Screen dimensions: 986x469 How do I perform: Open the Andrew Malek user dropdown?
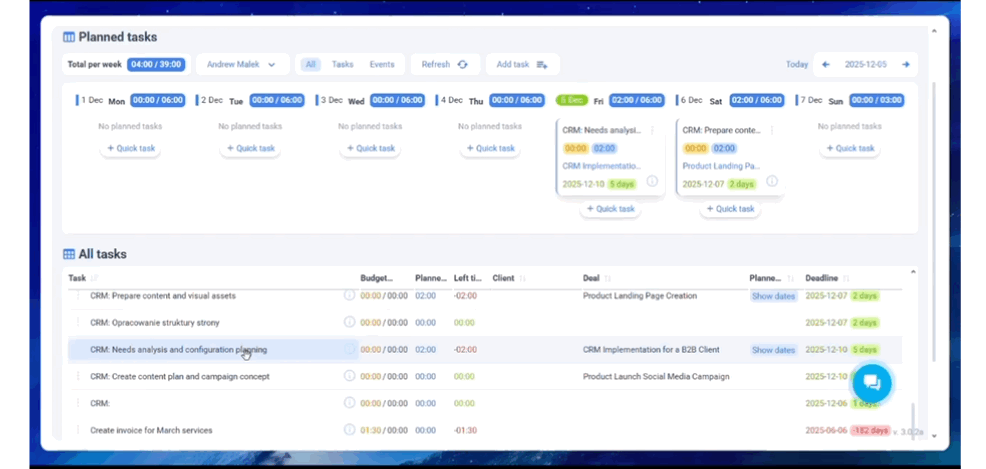point(242,65)
